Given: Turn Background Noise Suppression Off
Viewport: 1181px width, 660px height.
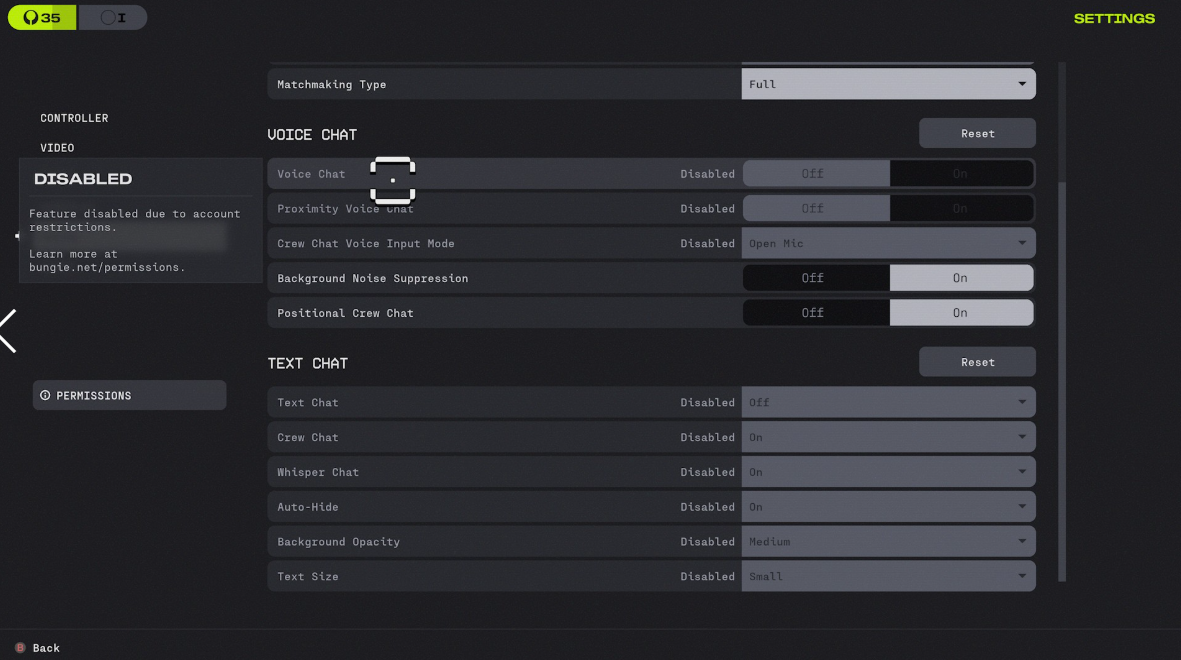Looking at the screenshot, I should pyautogui.click(x=814, y=278).
